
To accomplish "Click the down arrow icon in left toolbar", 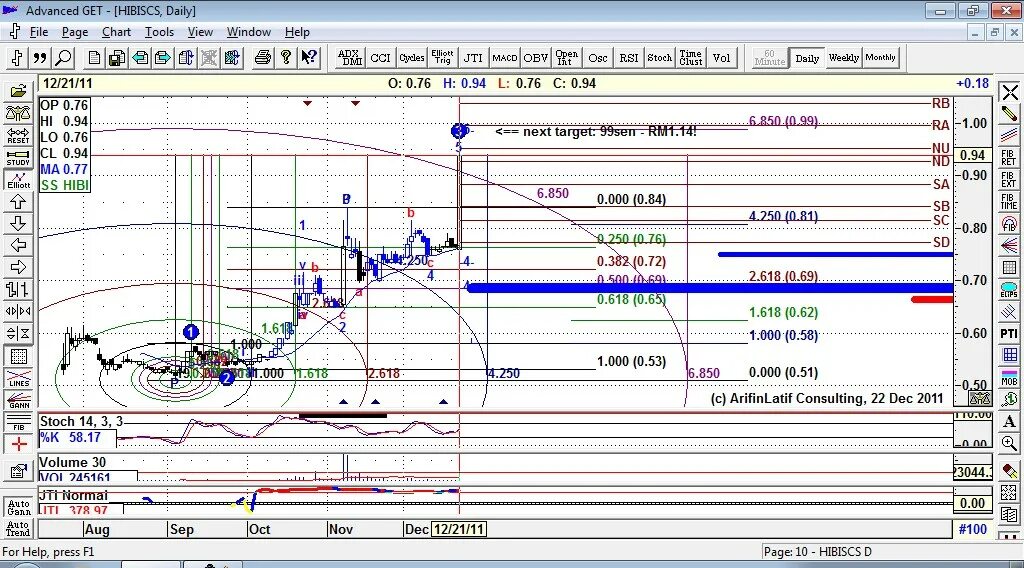I will coord(18,223).
